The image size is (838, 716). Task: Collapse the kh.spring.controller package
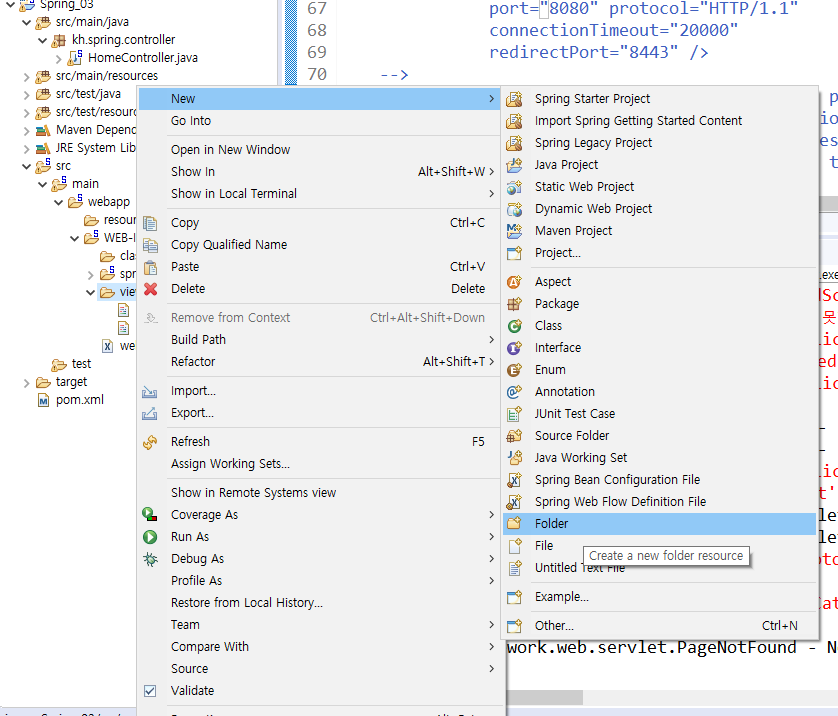click(x=42, y=40)
